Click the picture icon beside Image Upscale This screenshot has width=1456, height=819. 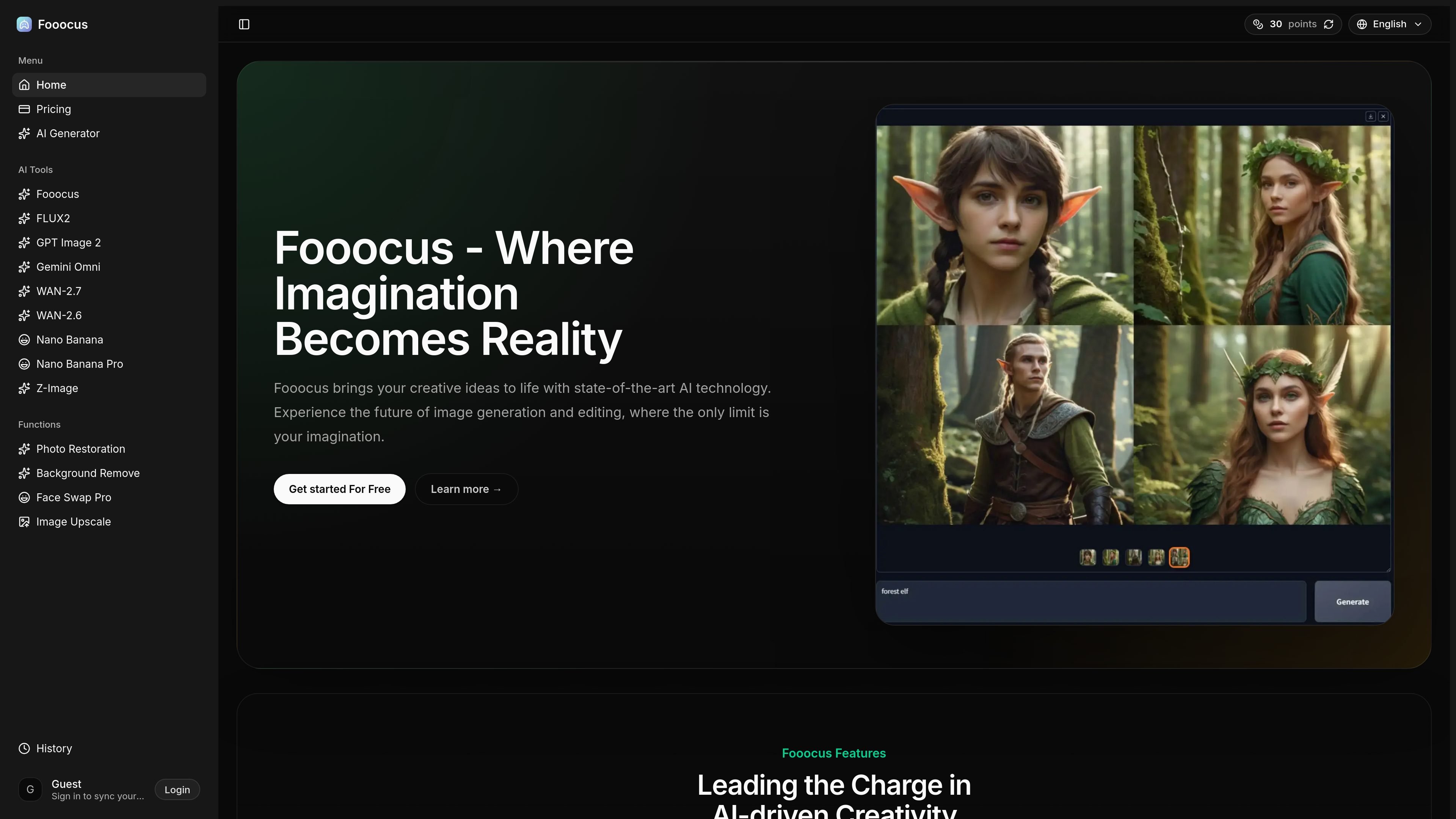(x=24, y=522)
